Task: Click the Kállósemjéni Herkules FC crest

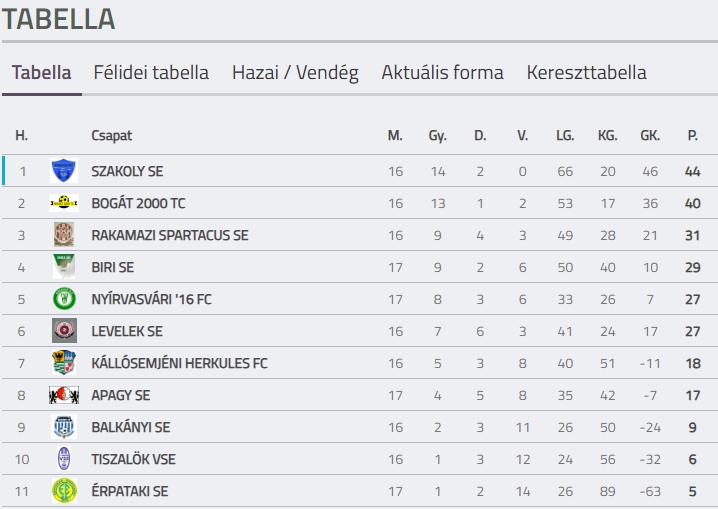Action: pos(64,363)
